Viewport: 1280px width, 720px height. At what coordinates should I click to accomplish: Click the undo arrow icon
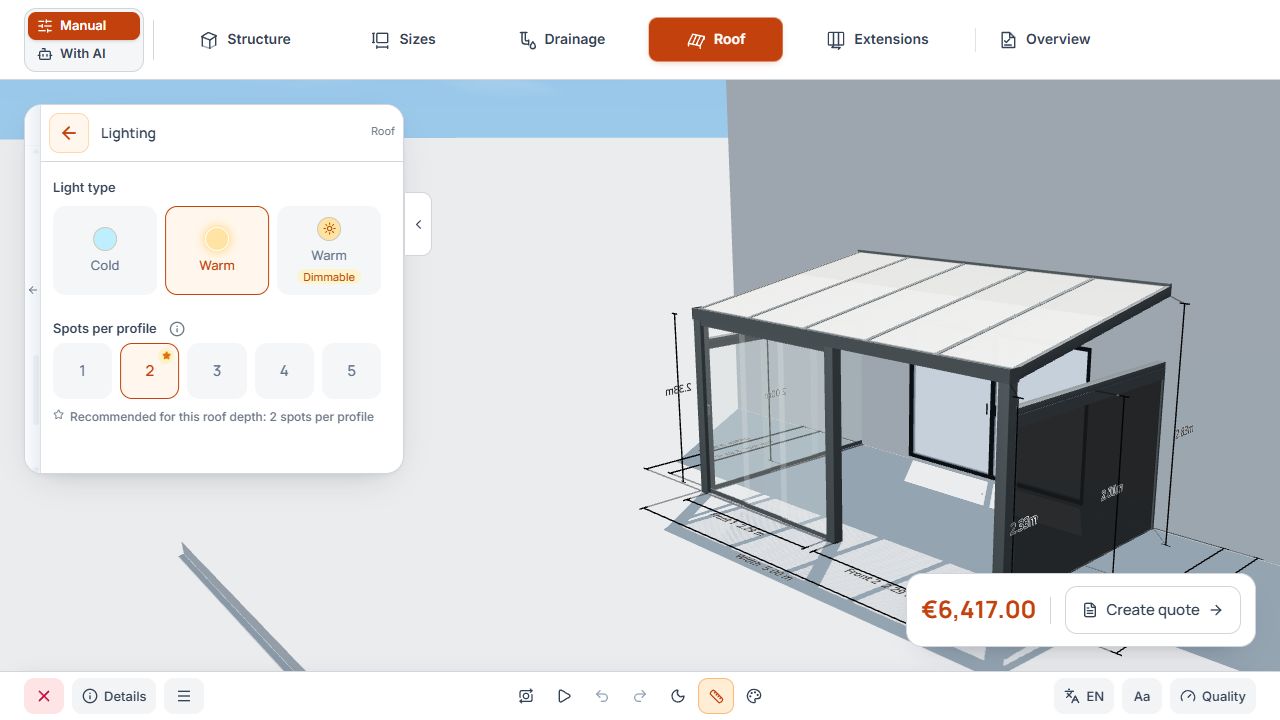[602, 696]
